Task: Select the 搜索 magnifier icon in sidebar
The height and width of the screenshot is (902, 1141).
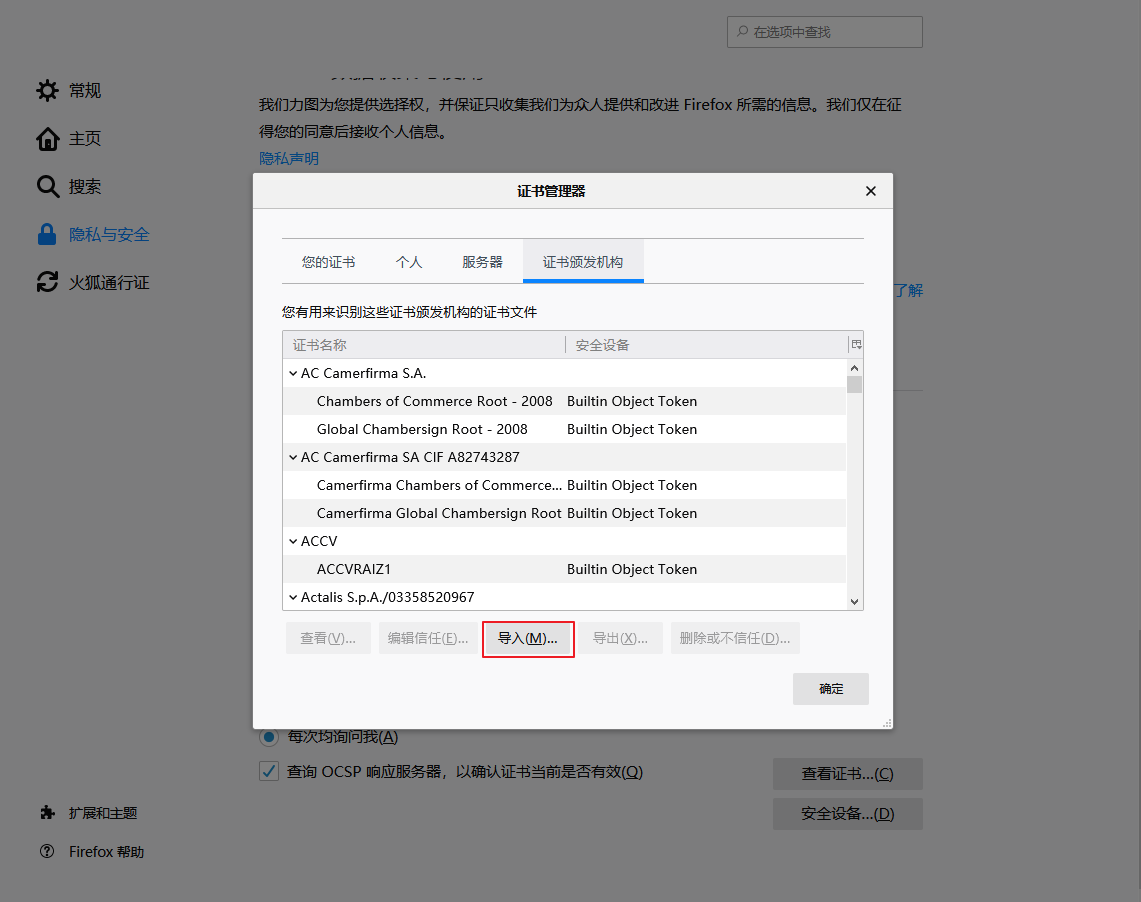Action: click(47, 187)
